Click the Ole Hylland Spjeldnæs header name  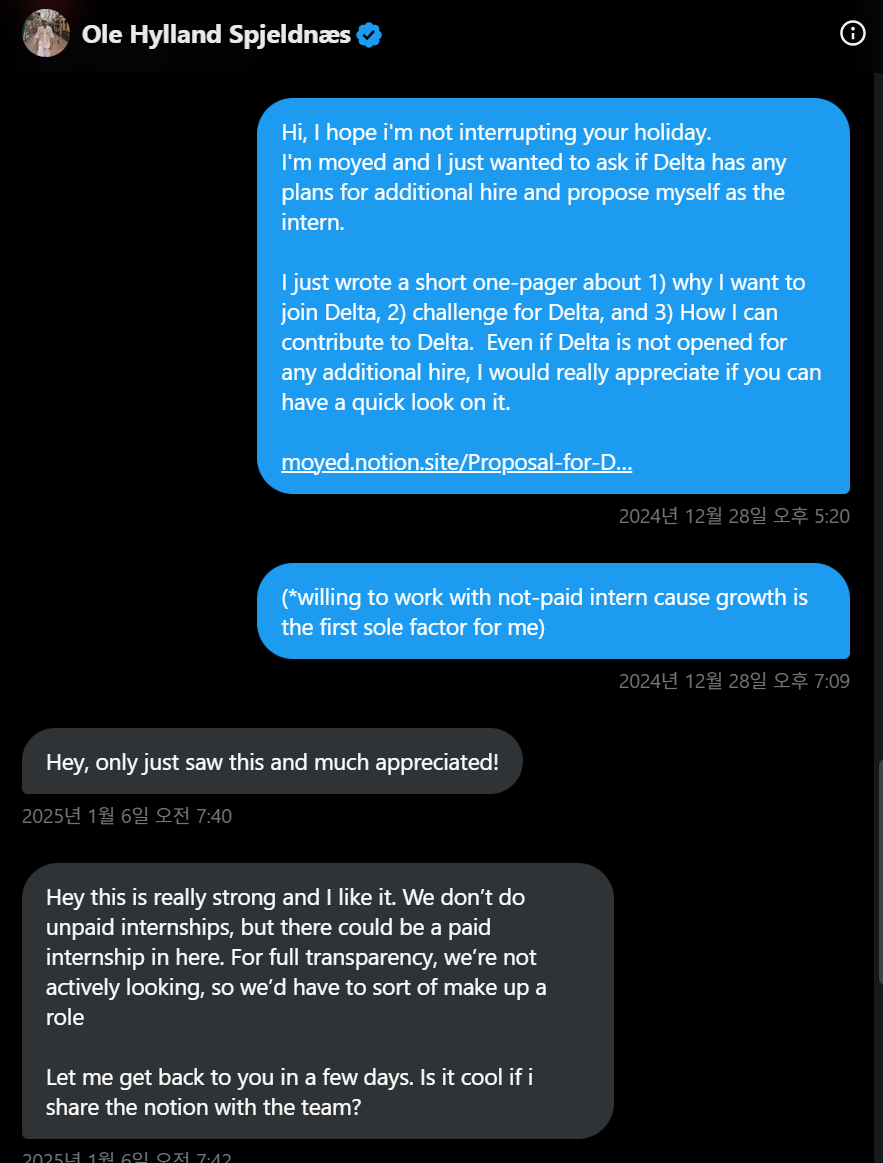tap(216, 35)
